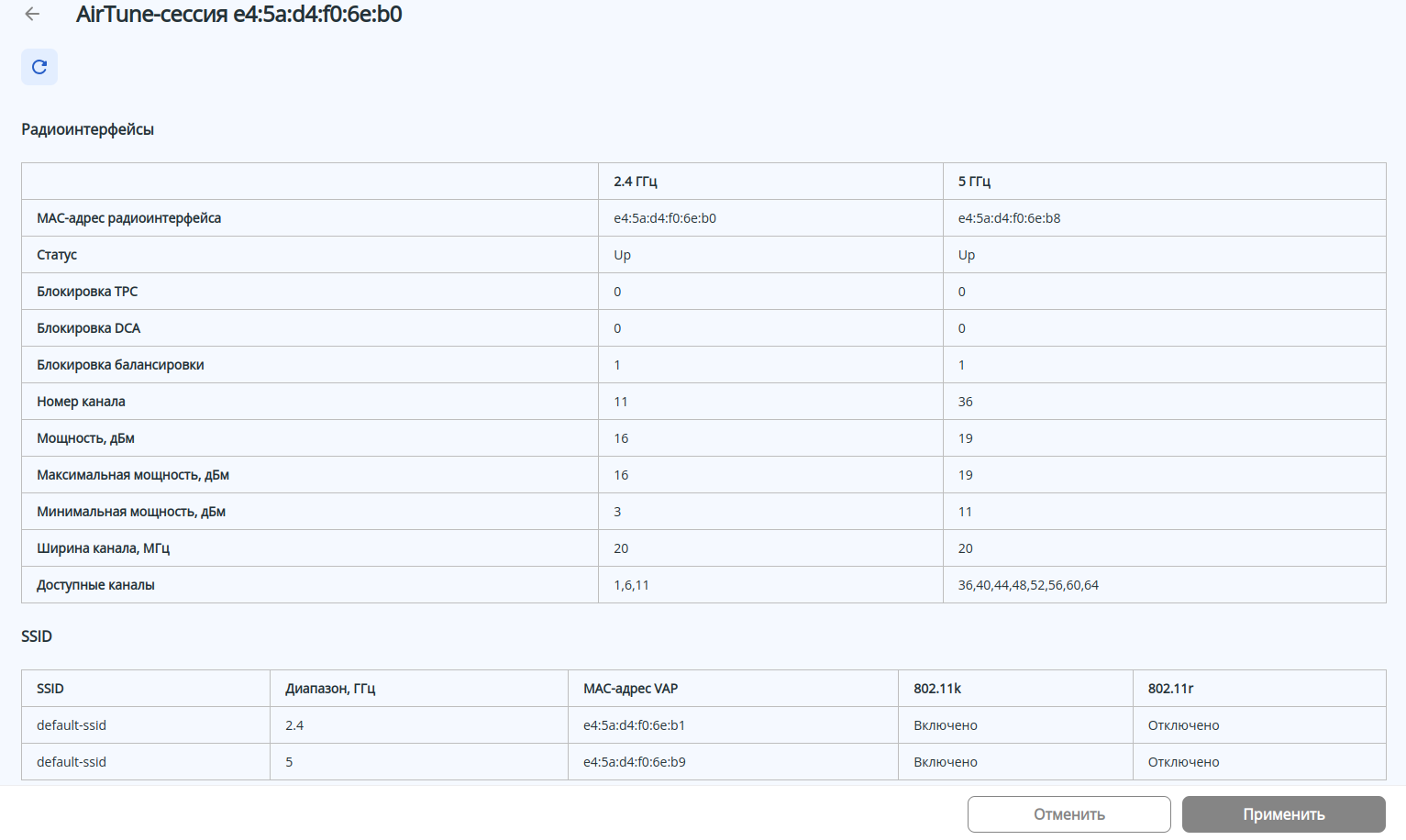Select VAP MAC e4:5a:d4:f0:6e:b1 cell
Image resolution: width=1406 pixels, height=840 pixels.
point(634,725)
